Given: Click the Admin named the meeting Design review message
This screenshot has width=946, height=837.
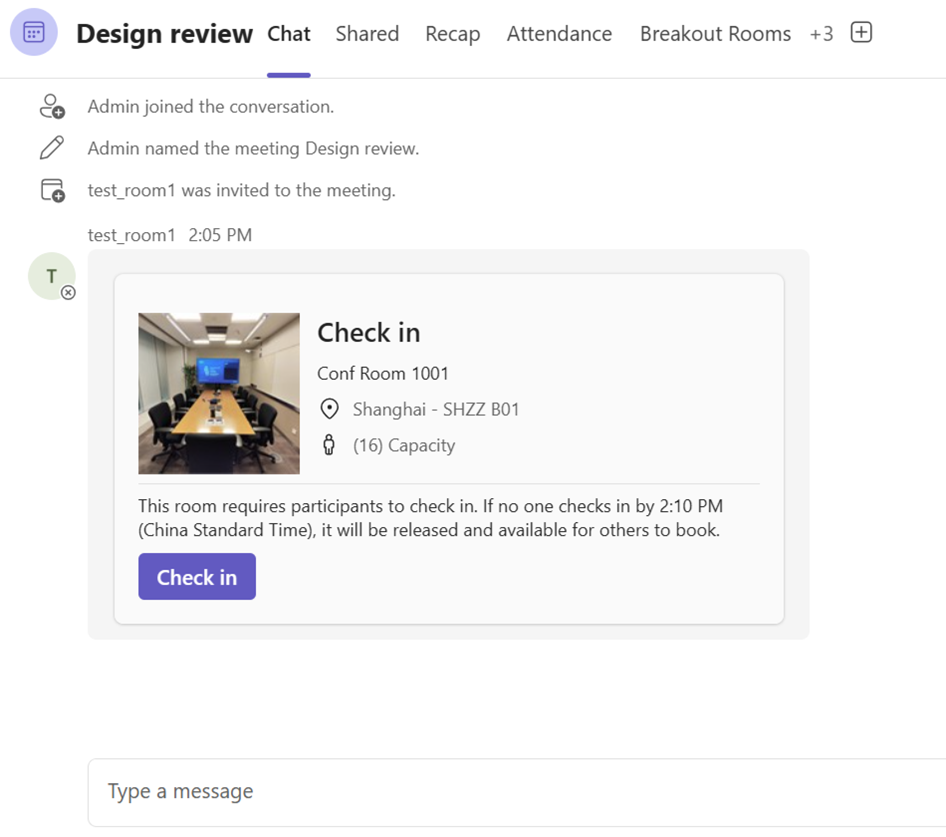Looking at the screenshot, I should 253,148.
